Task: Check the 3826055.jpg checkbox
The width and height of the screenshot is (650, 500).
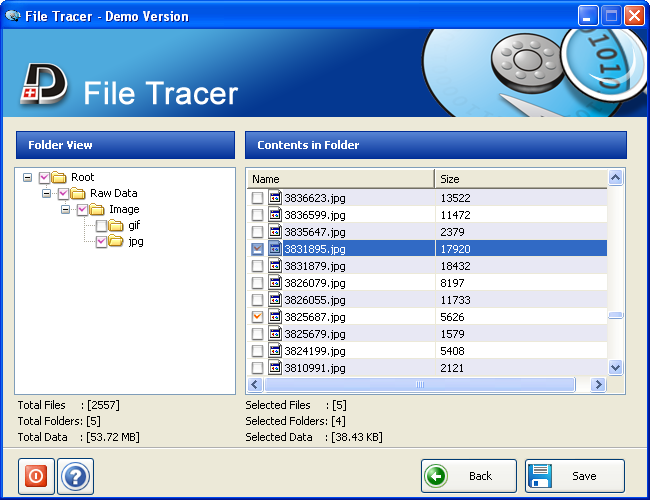Action: pos(257,300)
